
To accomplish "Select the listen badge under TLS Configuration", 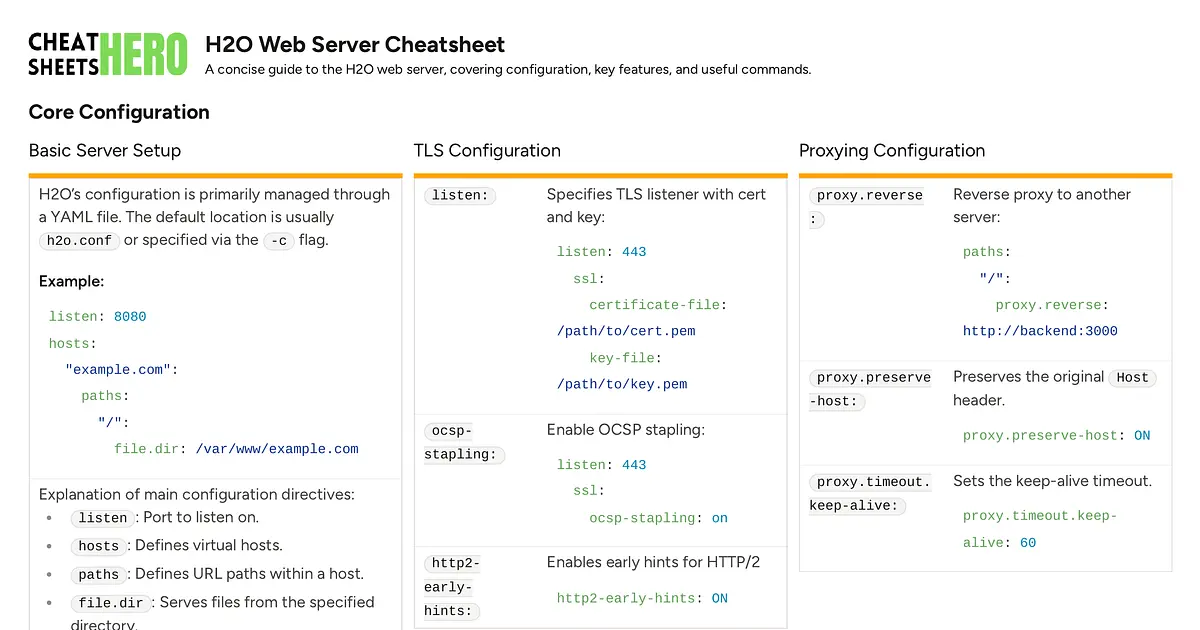I will (x=459, y=195).
